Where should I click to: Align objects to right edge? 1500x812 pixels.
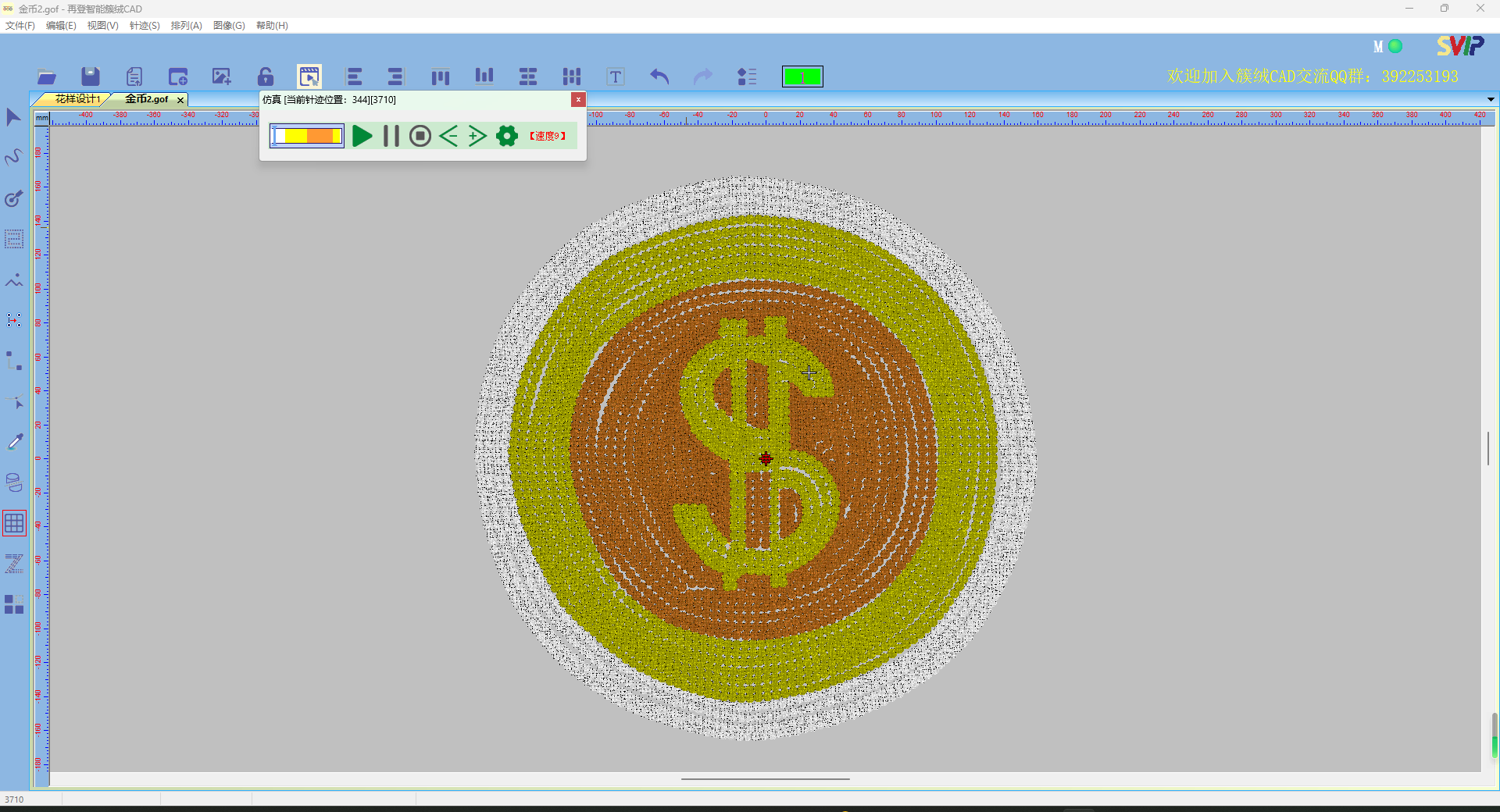click(395, 77)
